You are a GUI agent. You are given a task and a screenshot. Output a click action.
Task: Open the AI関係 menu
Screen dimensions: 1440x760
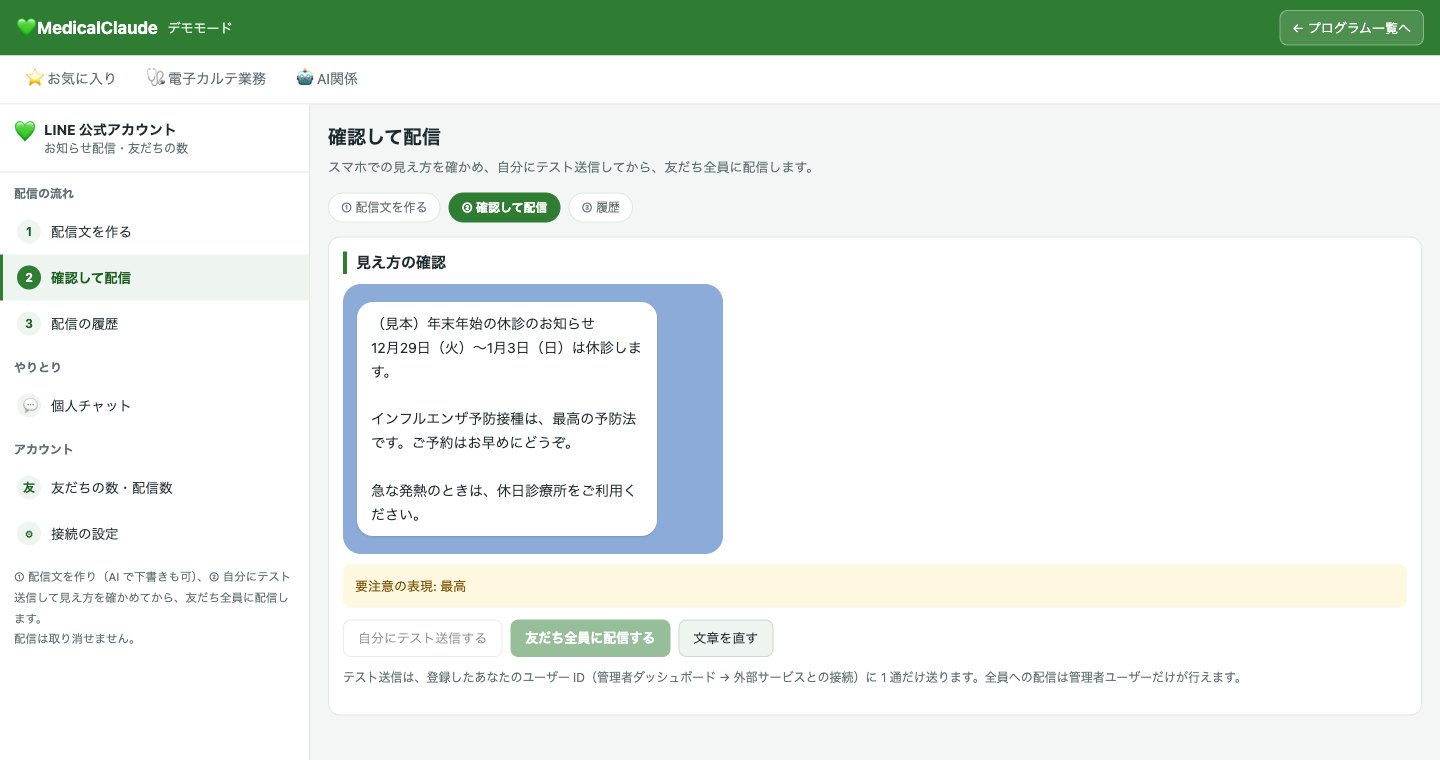coord(327,78)
